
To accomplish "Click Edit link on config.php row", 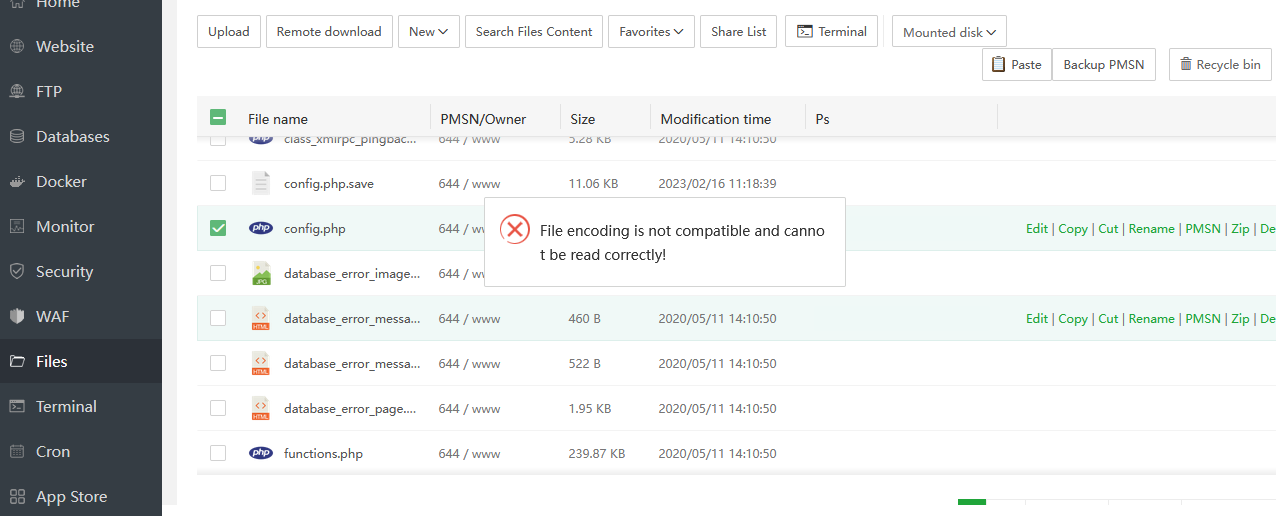I will coord(1037,229).
